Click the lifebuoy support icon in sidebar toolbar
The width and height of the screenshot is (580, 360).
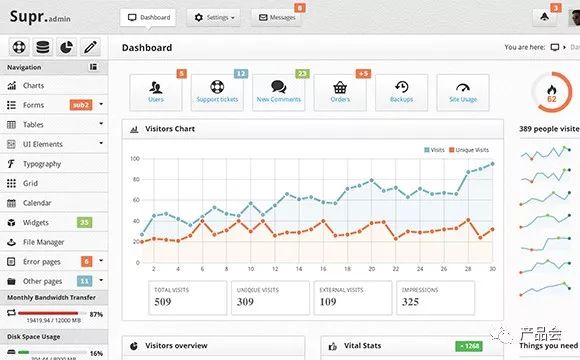coord(19,47)
